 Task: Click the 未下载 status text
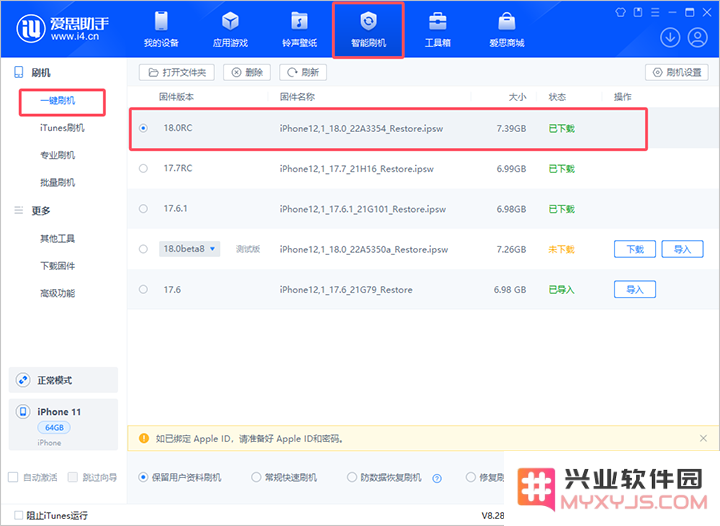(x=562, y=250)
